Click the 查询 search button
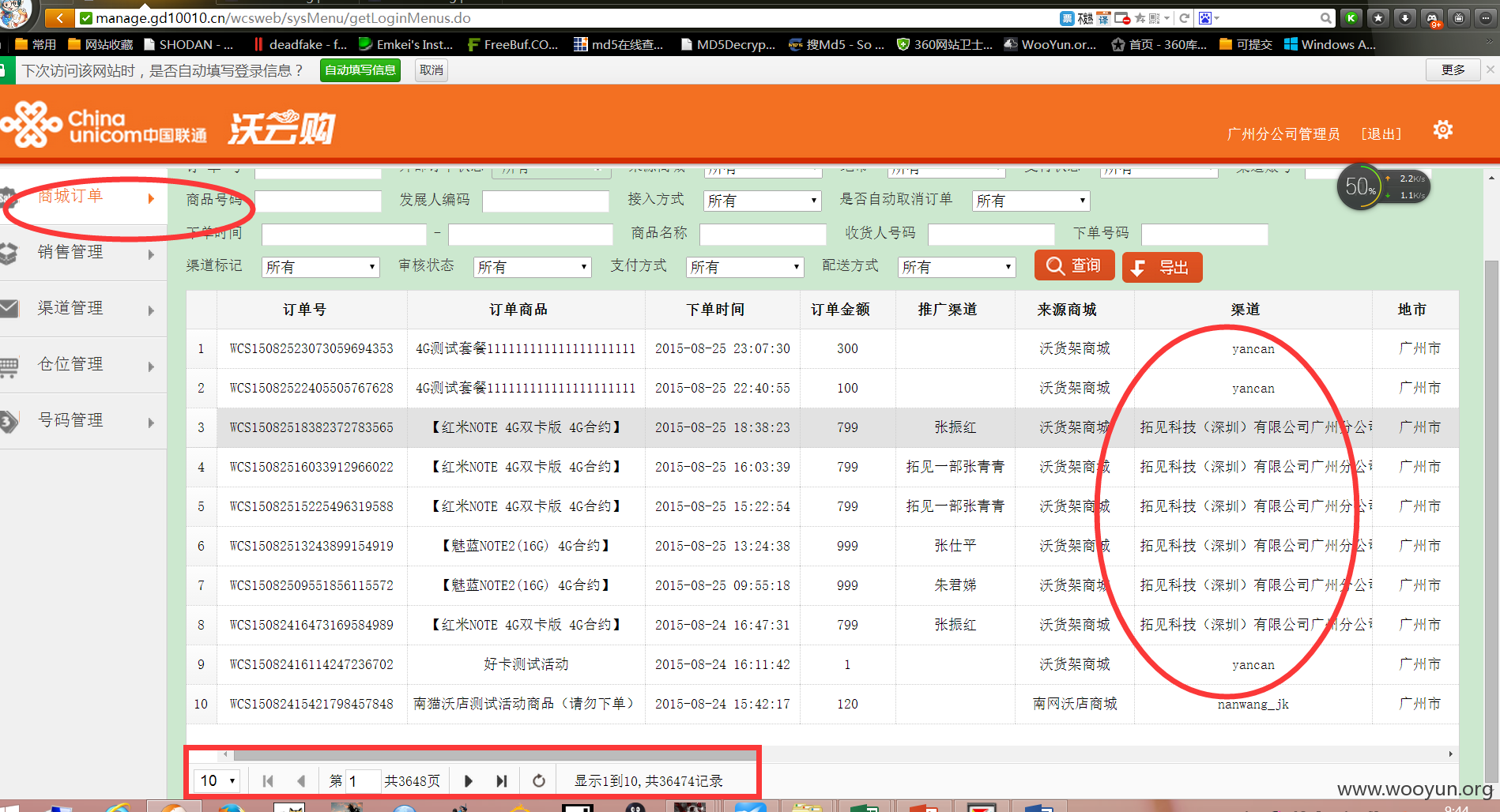1500x812 pixels. point(1075,266)
